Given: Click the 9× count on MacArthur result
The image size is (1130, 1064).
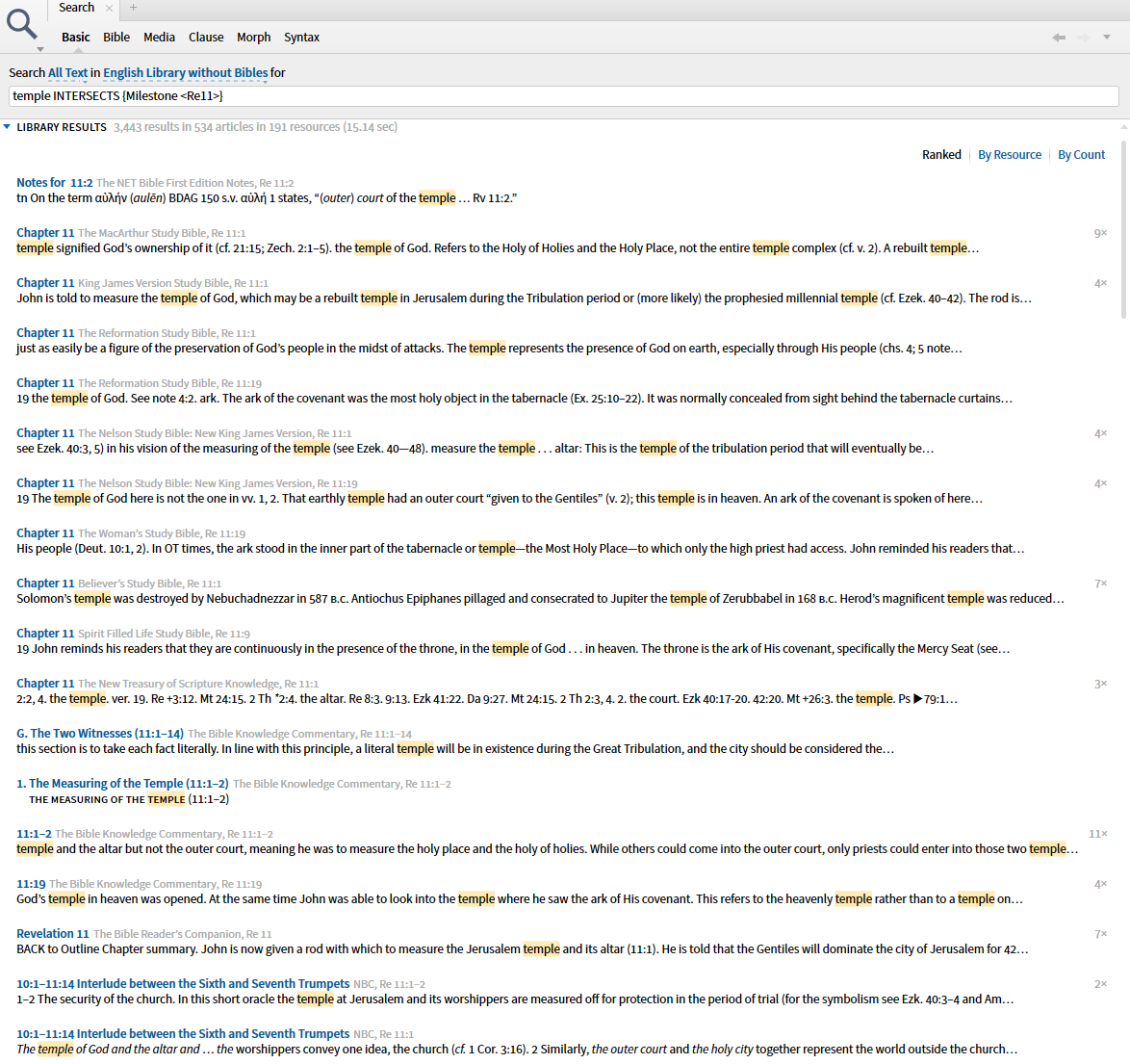Looking at the screenshot, I should [1100, 233].
